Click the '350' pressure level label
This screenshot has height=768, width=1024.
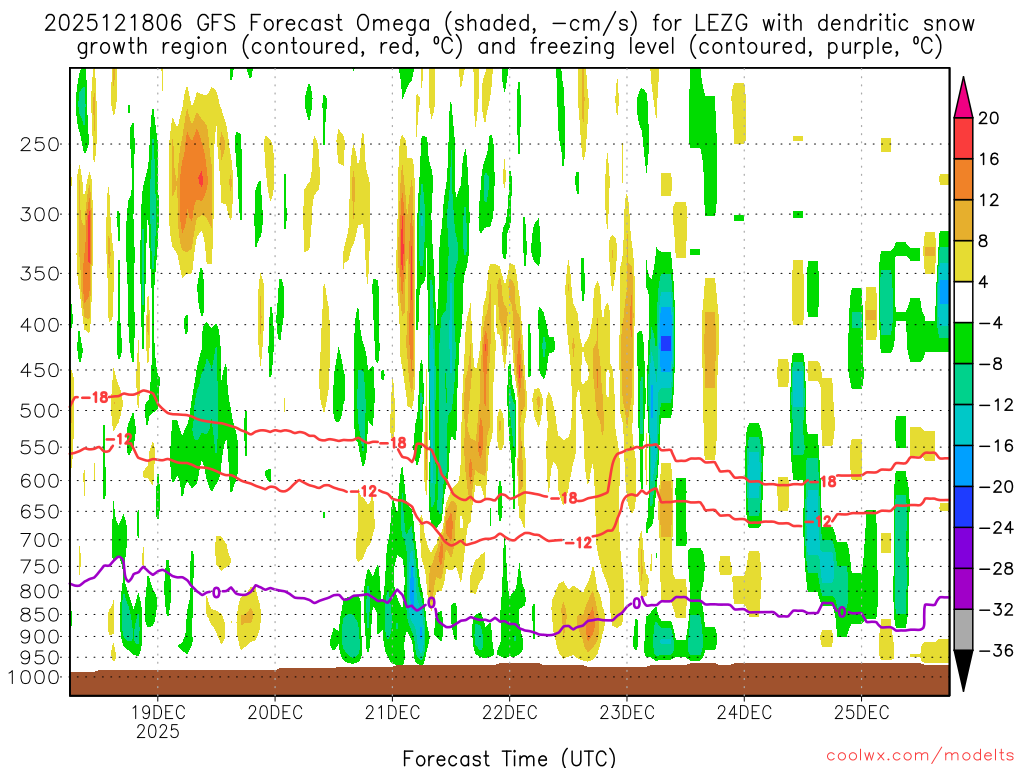click(40, 274)
